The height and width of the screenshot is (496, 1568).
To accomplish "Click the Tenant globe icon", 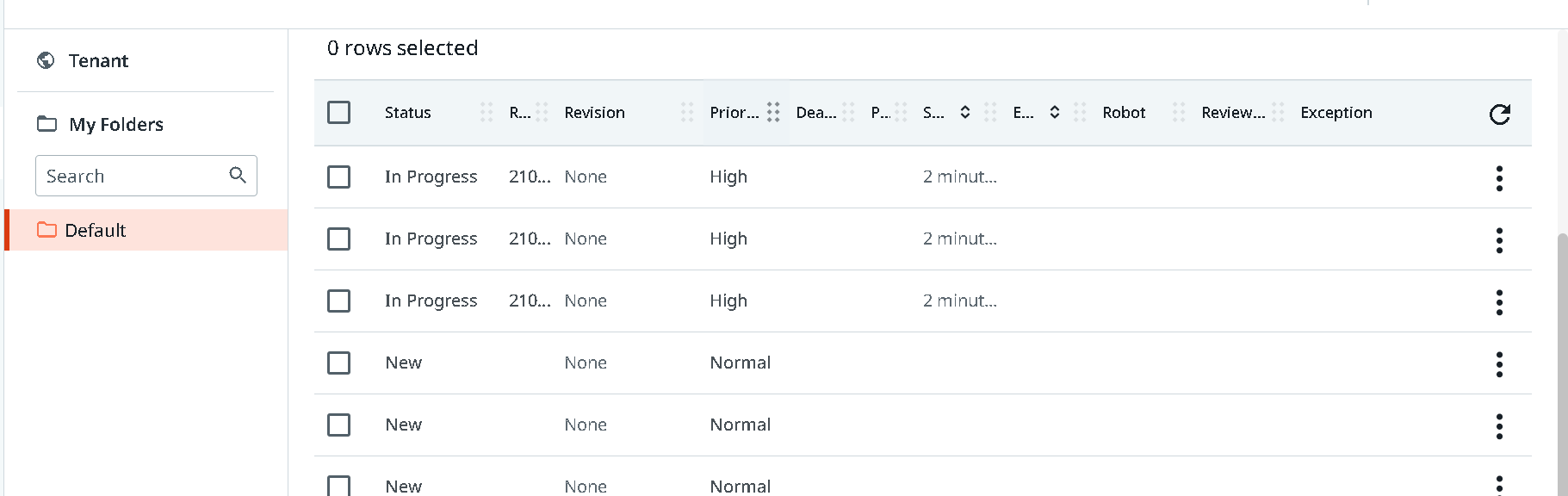I will pos(46,60).
